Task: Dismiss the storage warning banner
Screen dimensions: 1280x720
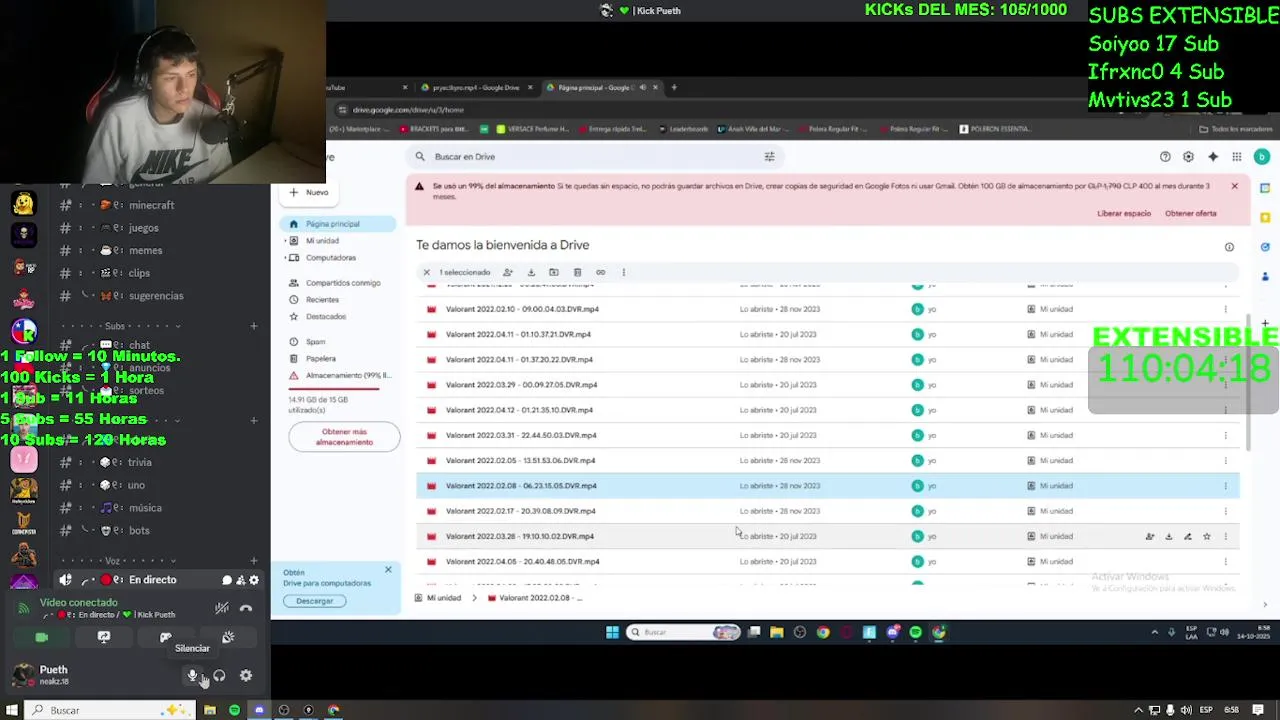Action: point(1234,186)
